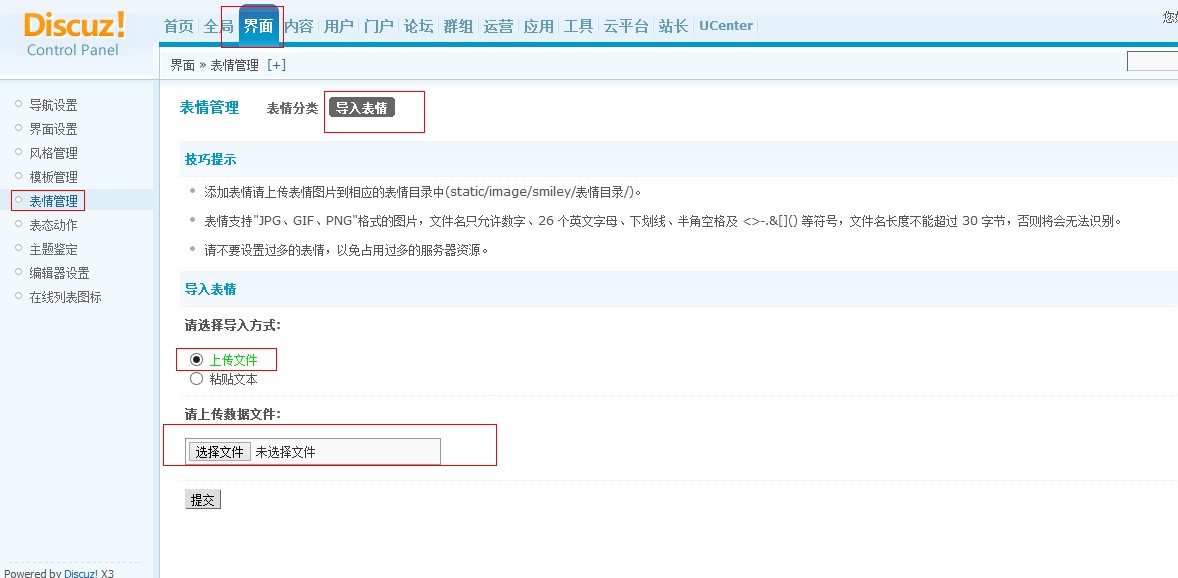Open the 论坛 menu item

pos(418,25)
